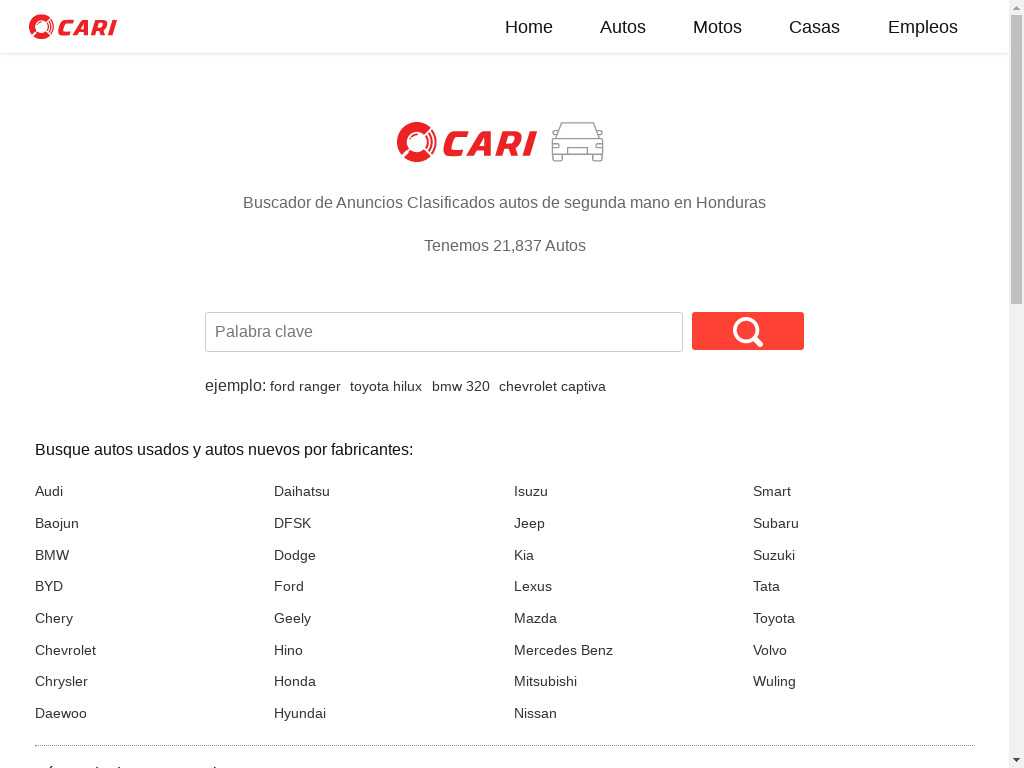Open Volvo listings
This screenshot has width=1024, height=768.
pyautogui.click(x=770, y=650)
